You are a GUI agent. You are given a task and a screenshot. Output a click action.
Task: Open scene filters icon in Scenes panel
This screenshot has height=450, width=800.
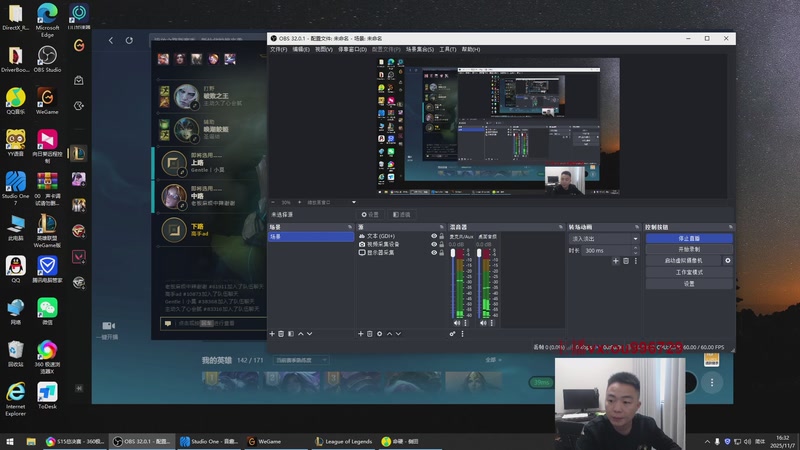[291, 334]
